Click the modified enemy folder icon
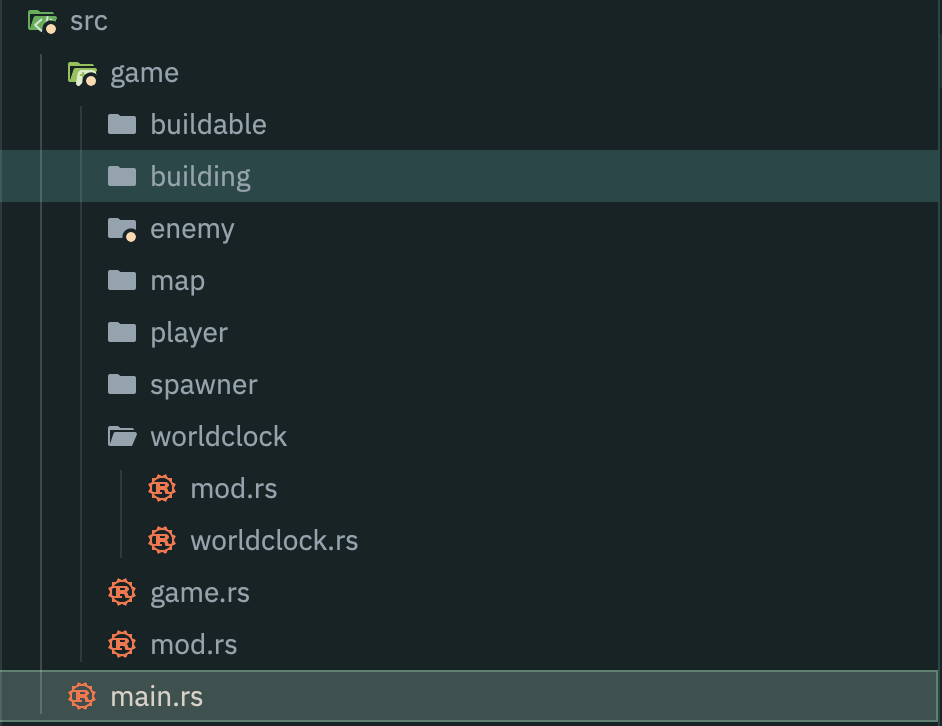Image resolution: width=942 pixels, height=726 pixels. coord(122,229)
